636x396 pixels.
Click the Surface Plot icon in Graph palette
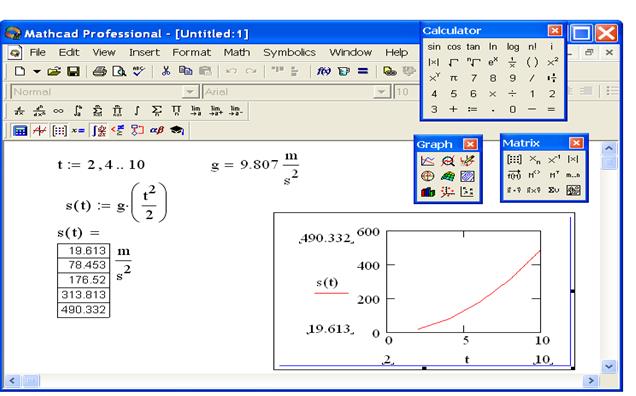click(447, 176)
